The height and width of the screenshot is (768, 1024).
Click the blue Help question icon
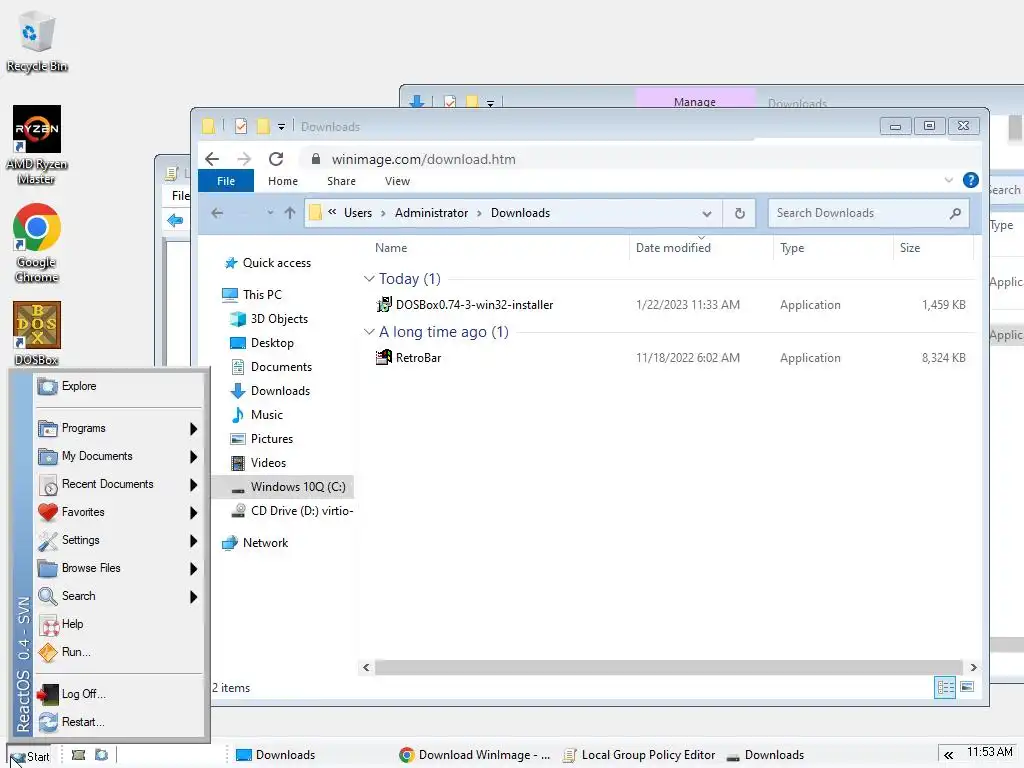point(970,180)
